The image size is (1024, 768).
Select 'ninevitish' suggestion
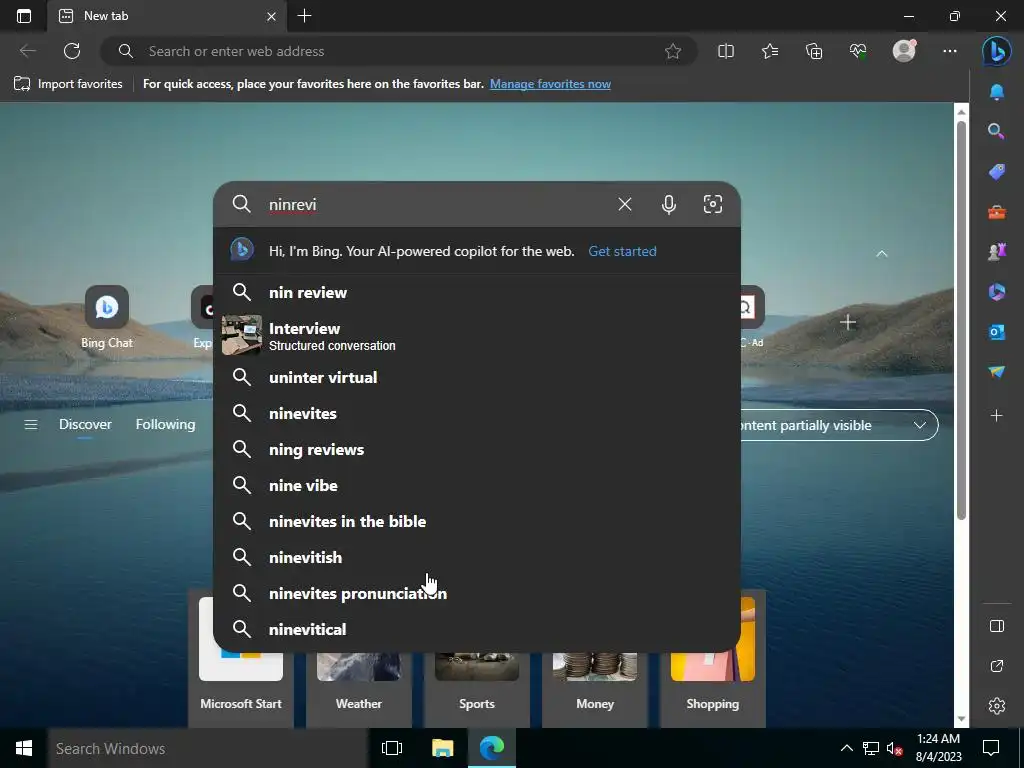(477, 557)
